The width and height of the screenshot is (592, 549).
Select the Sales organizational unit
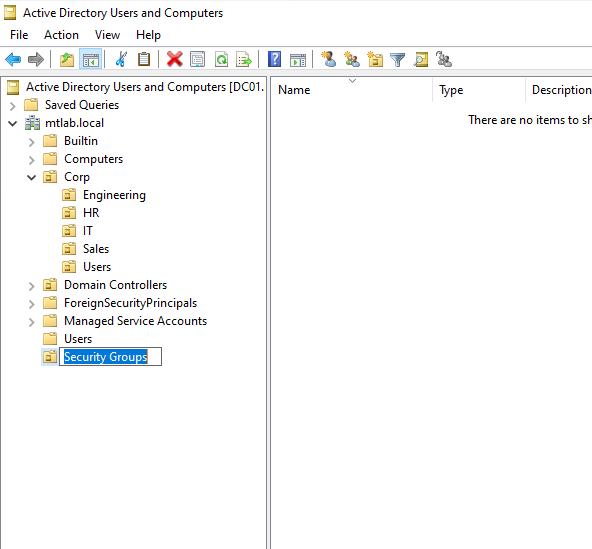click(x=96, y=249)
